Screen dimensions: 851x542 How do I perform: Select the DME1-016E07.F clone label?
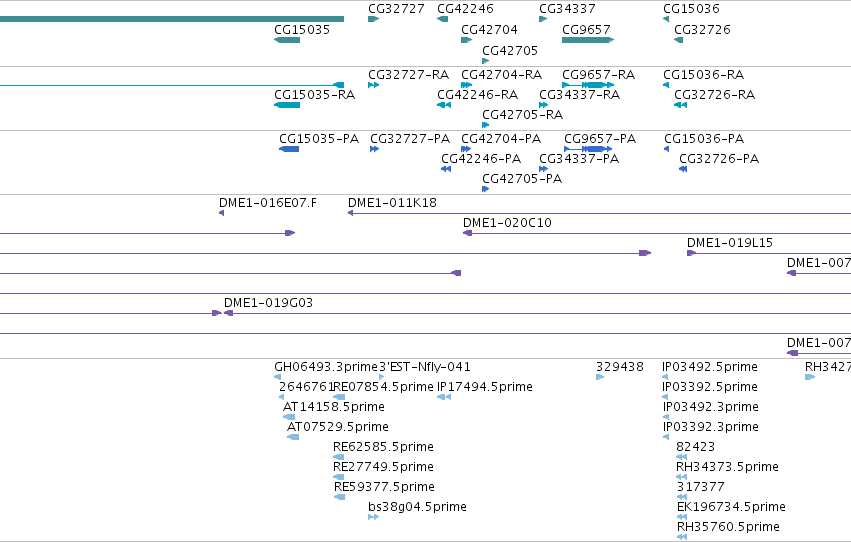(268, 203)
